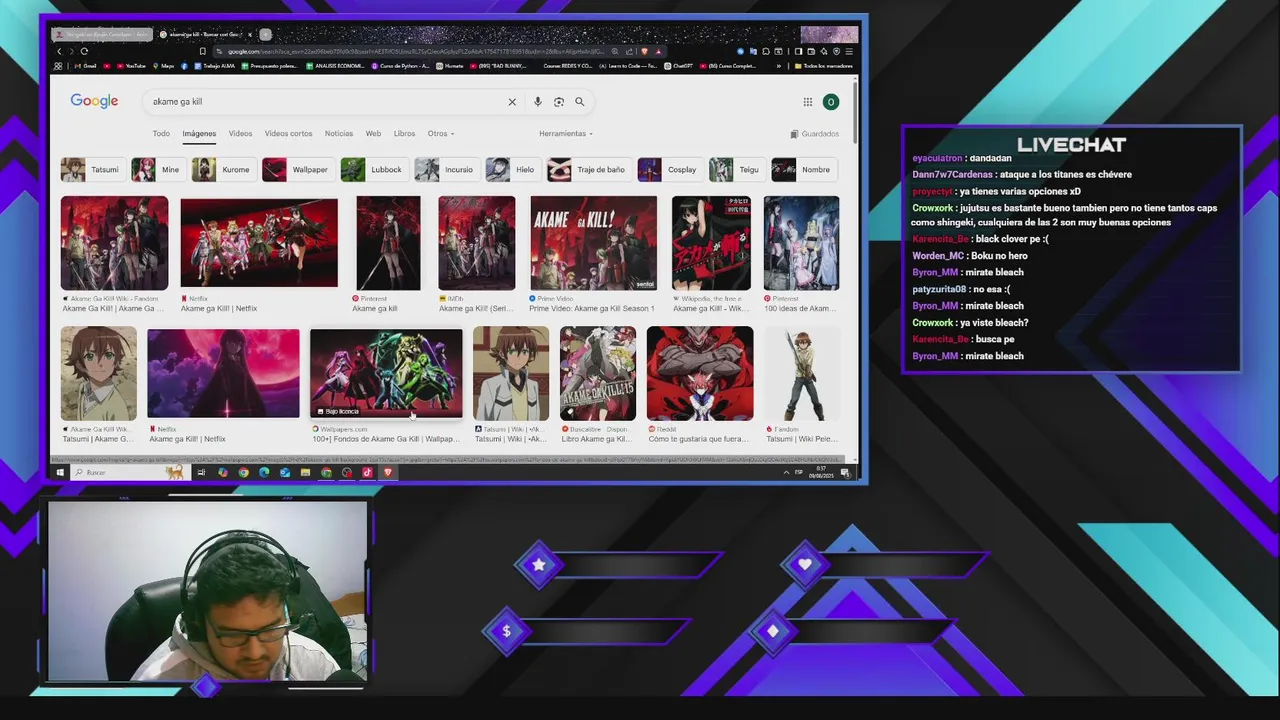Show hidden bookmarks with the overflow chevron
The width and height of the screenshot is (1280, 720).
(778, 66)
